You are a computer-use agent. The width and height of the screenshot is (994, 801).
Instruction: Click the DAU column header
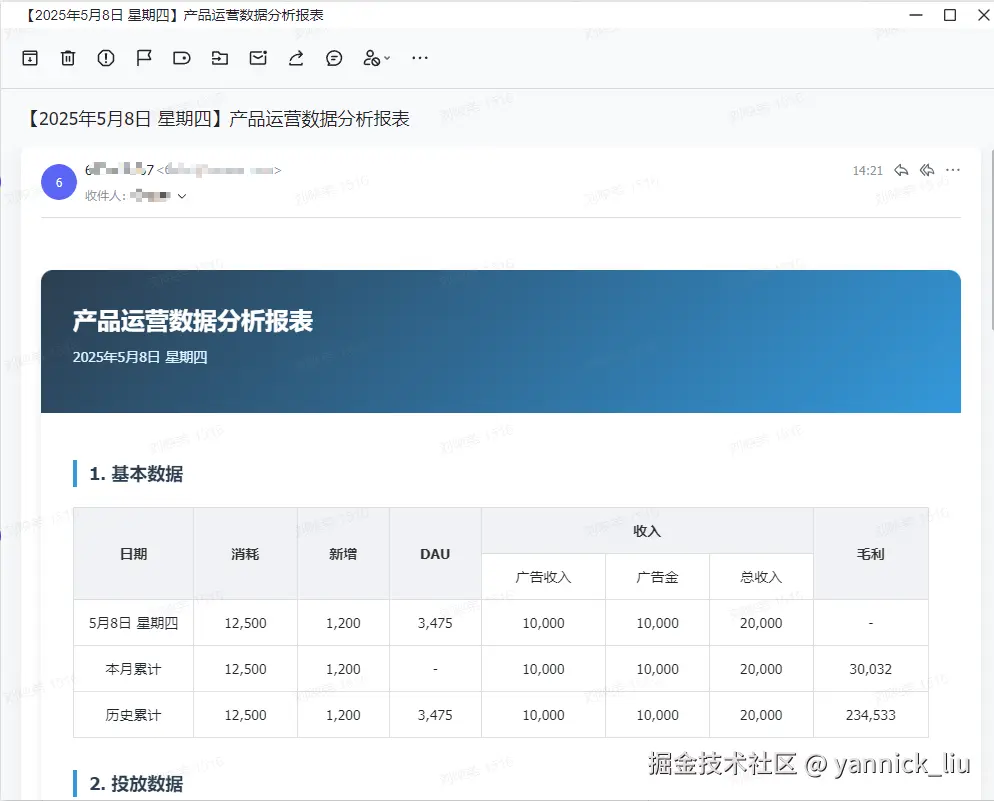point(435,554)
